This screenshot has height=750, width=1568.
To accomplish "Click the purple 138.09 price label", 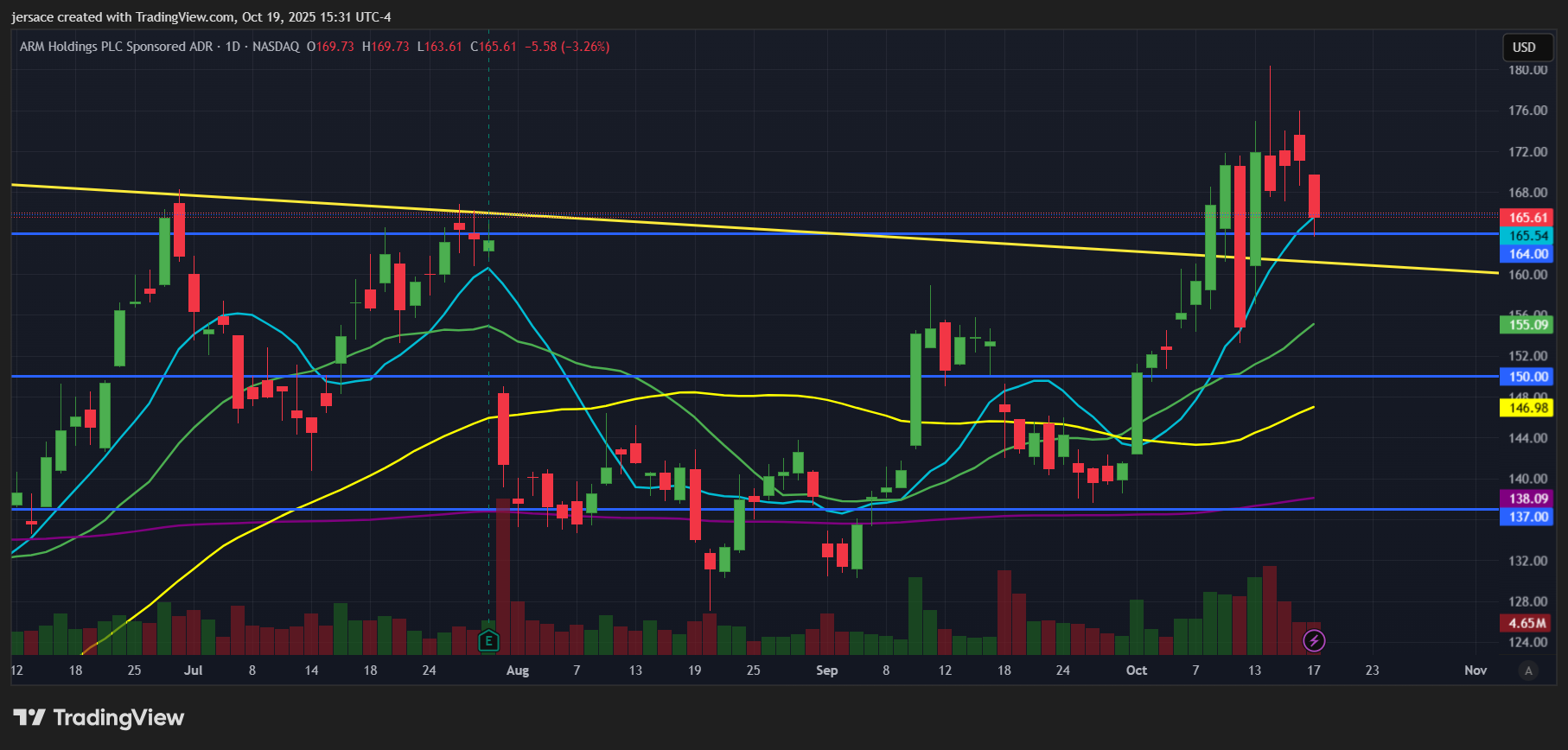I will (x=1527, y=499).
